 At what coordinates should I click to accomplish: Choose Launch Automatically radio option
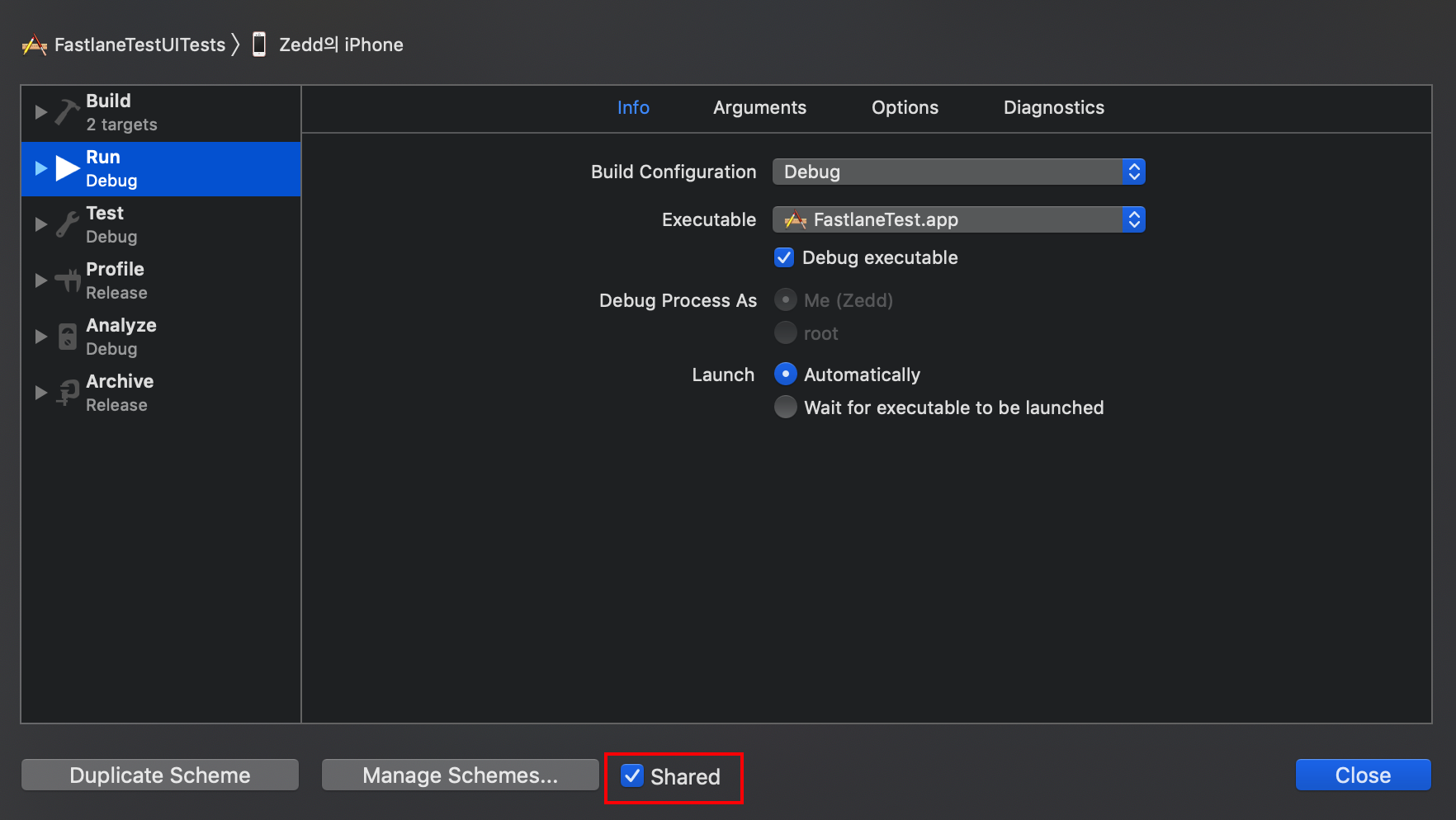786,374
